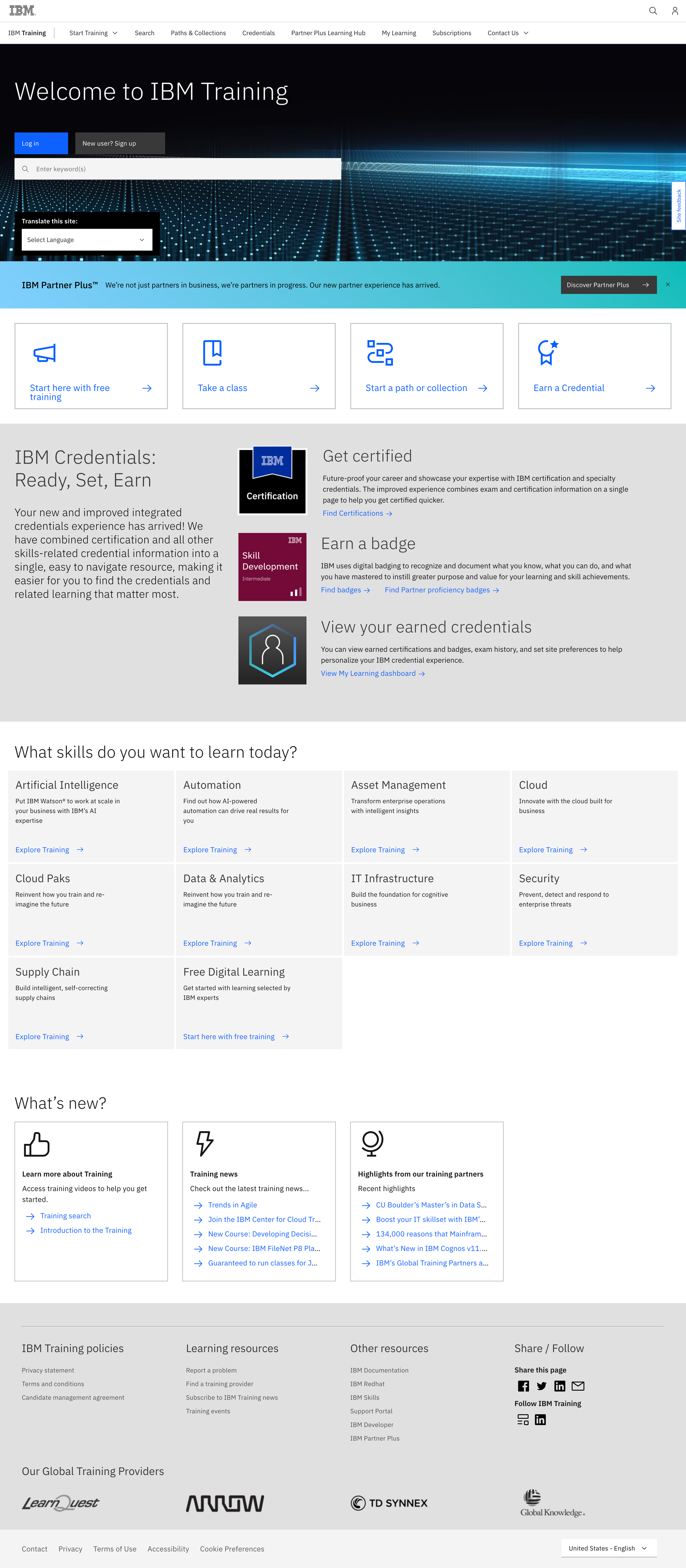Click the Log in button
Viewport: 686px width, 1568px height.
pyautogui.click(x=41, y=143)
